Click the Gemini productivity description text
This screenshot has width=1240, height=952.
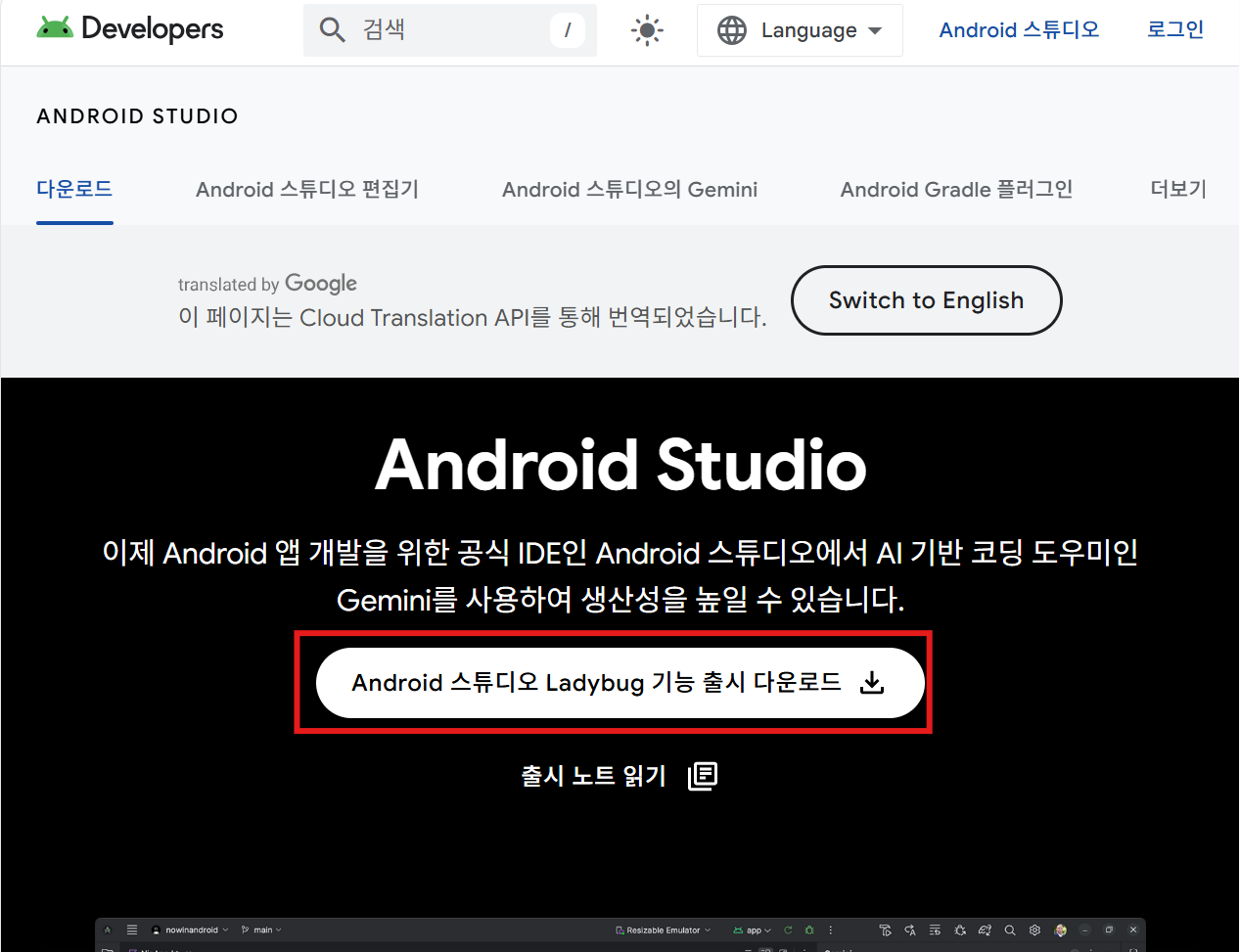coord(620,576)
